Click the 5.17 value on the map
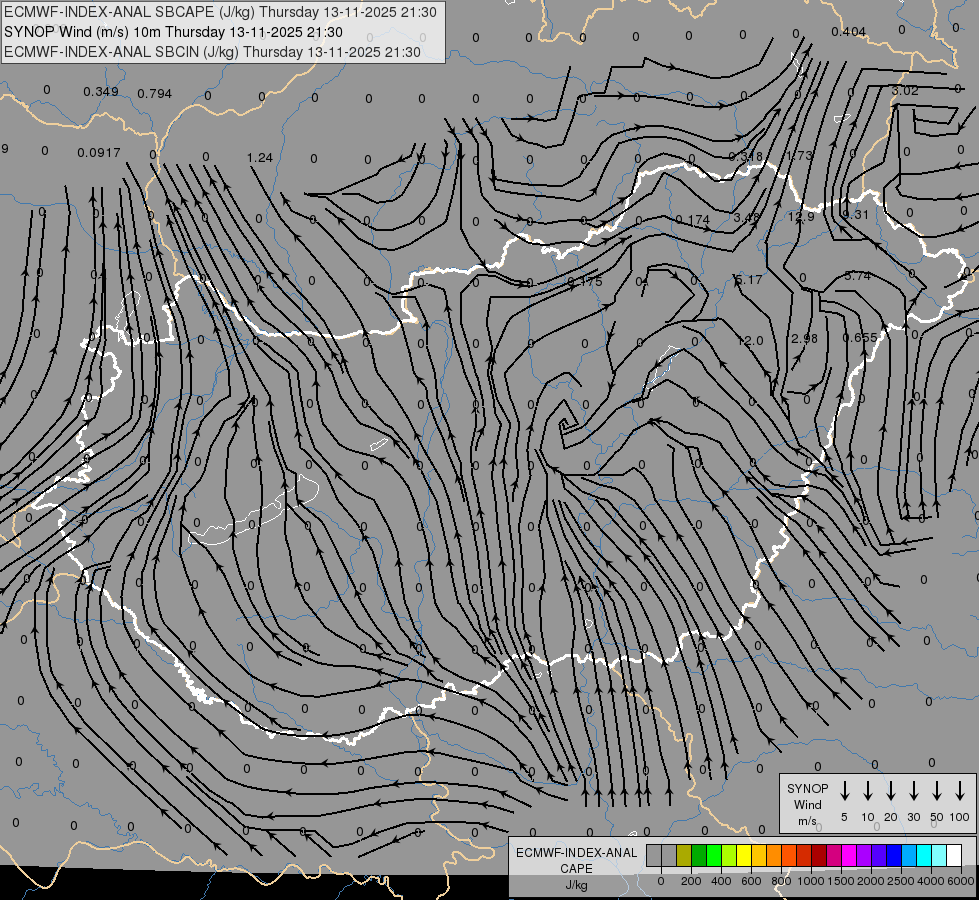 tap(749, 279)
